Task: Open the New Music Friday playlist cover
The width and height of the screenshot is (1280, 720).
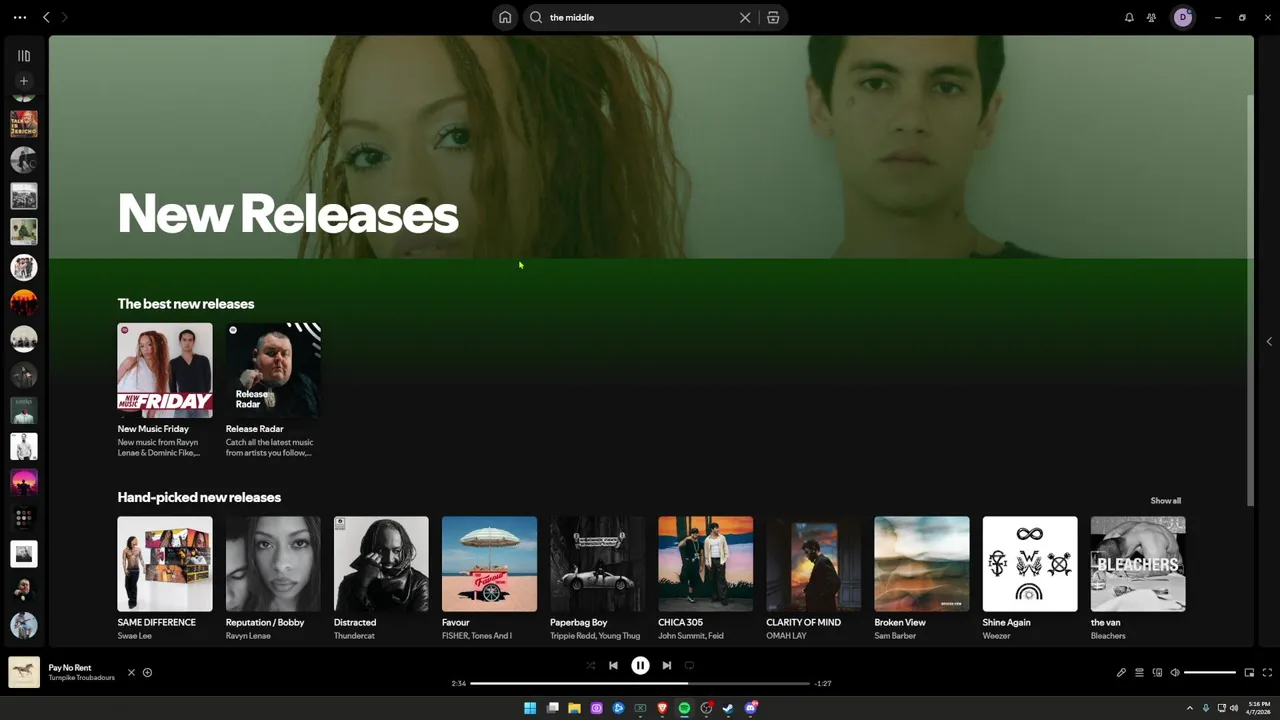Action: click(x=165, y=370)
